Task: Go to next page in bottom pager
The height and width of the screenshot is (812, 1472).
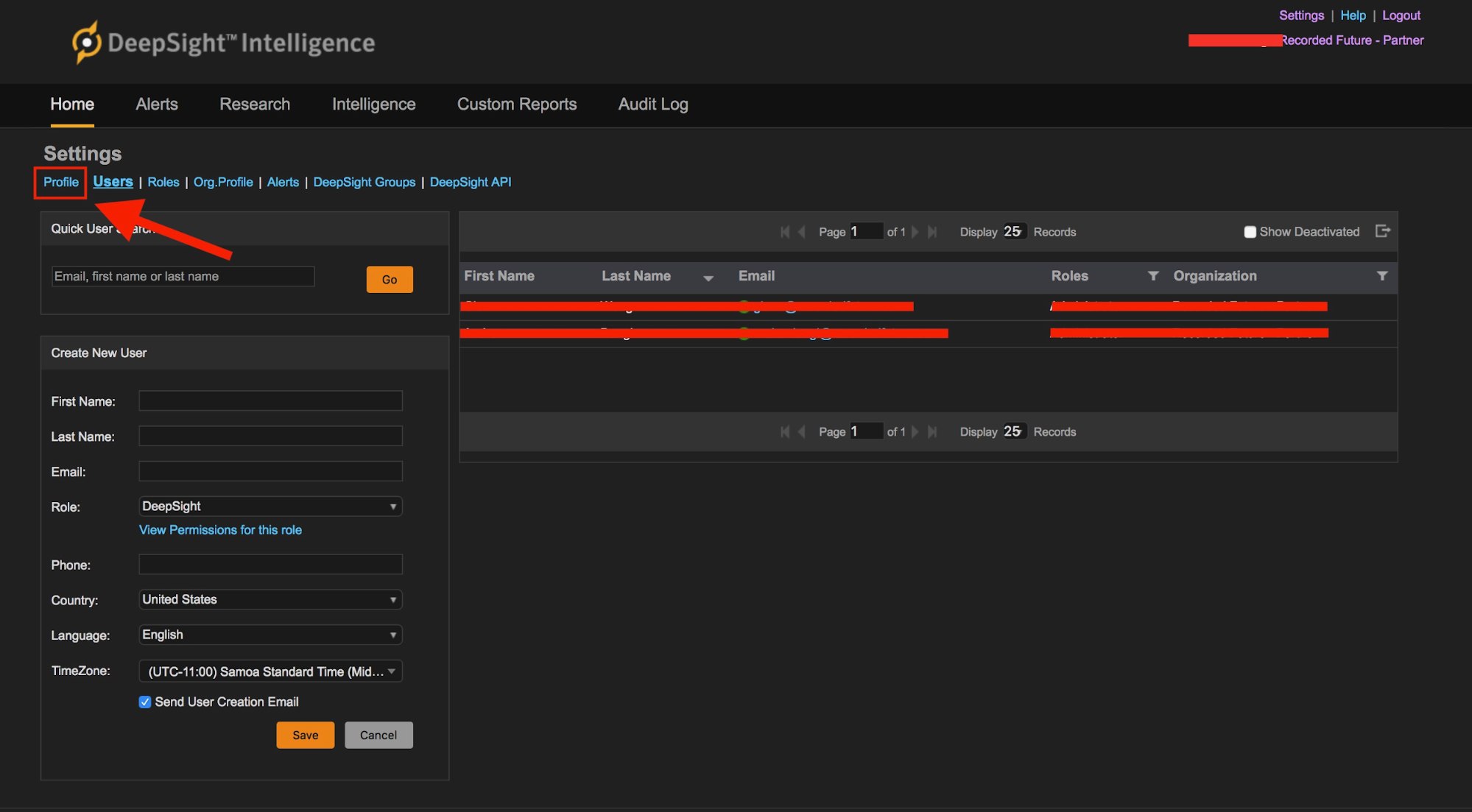Action: [x=915, y=432]
